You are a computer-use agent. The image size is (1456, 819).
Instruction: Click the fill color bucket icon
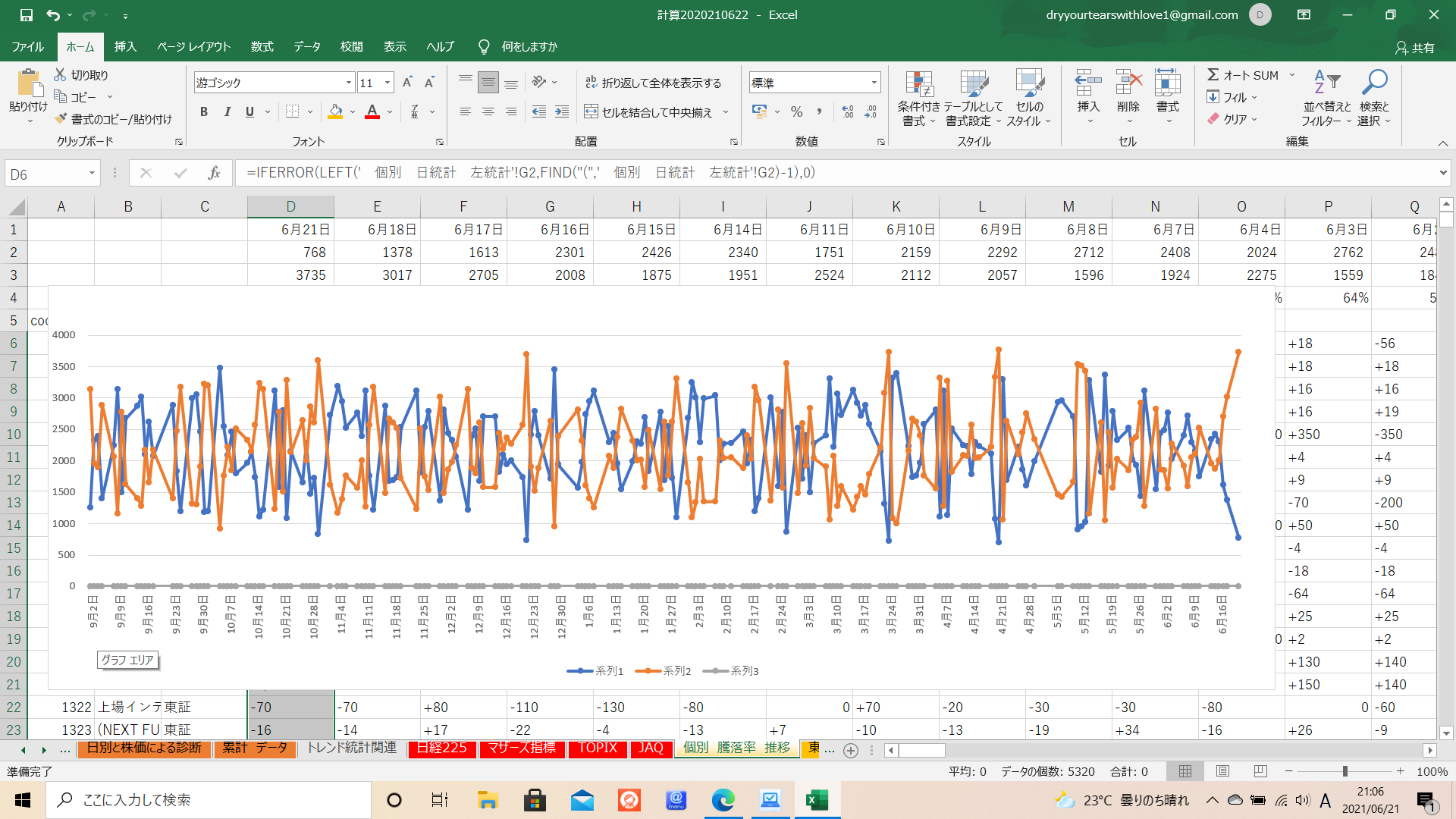coord(335,112)
